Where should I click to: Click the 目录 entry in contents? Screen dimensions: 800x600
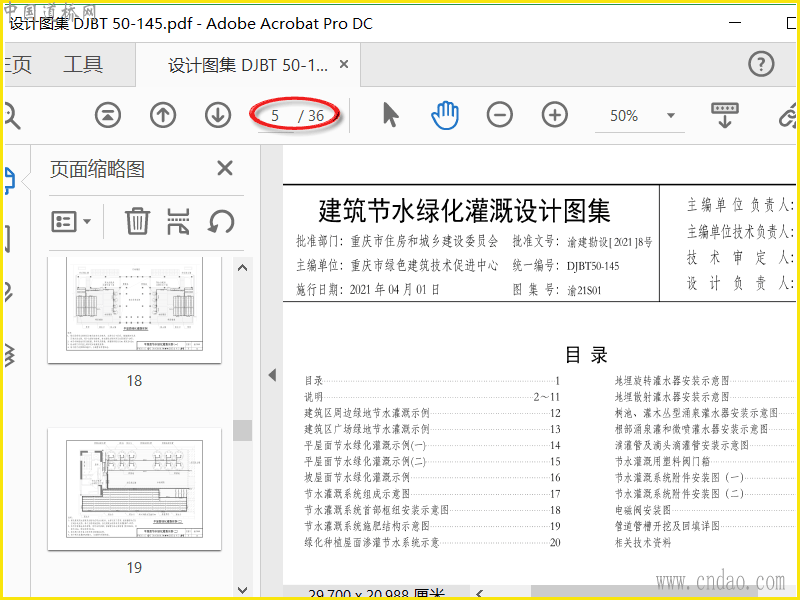coord(432,381)
